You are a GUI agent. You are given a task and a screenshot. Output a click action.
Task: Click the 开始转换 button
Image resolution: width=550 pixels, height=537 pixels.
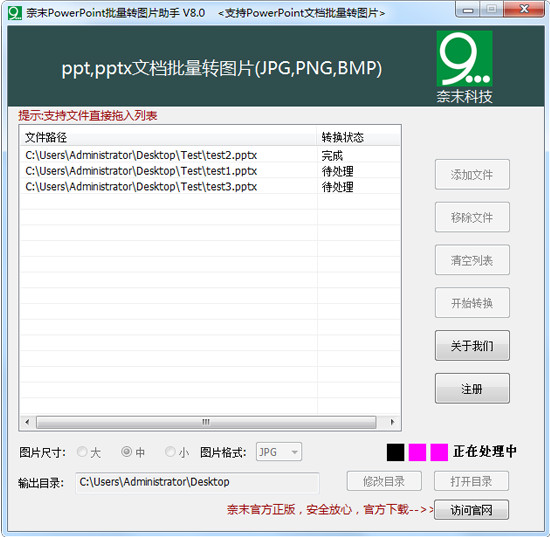(472, 303)
